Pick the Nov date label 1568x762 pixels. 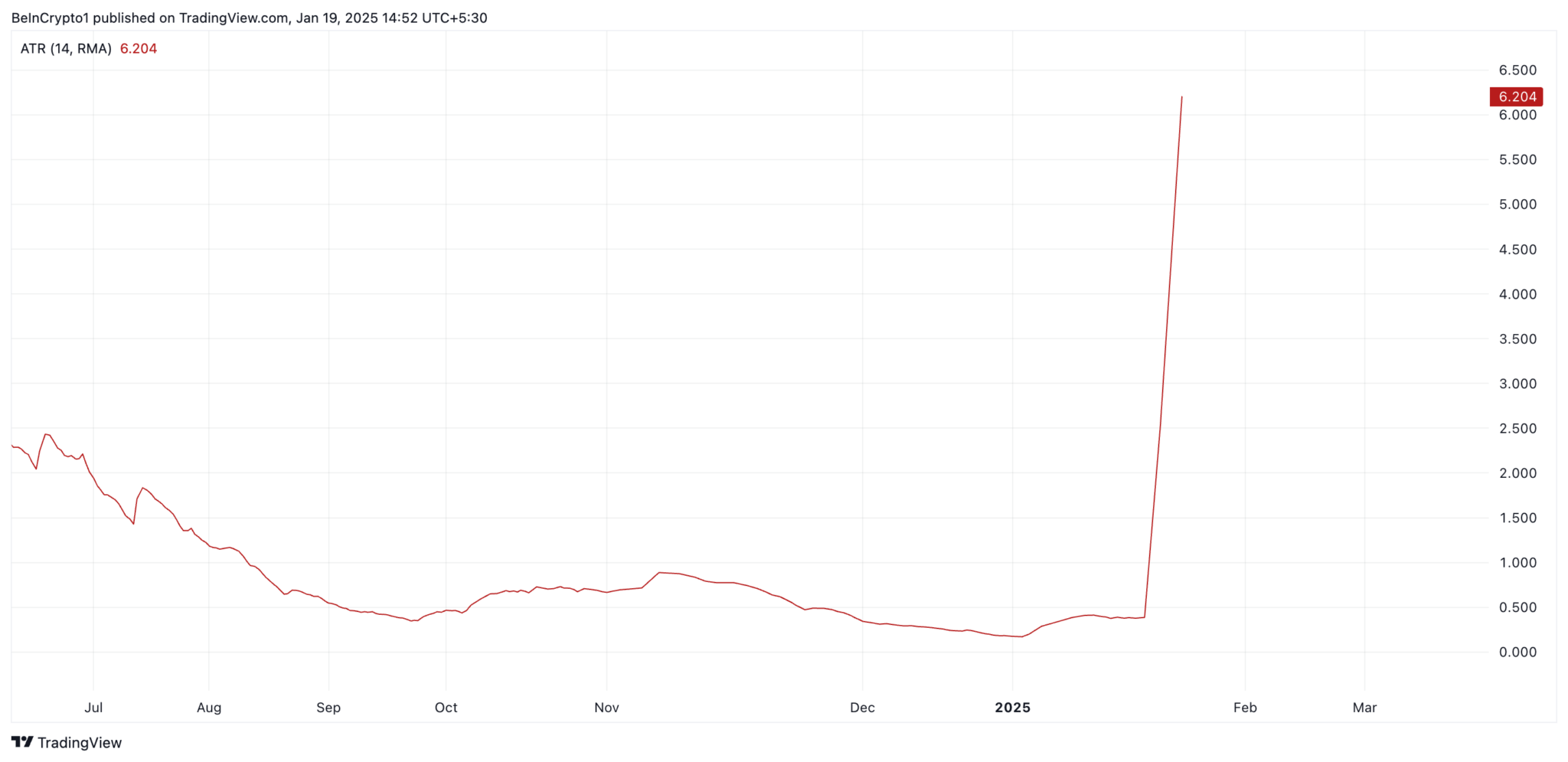click(606, 708)
